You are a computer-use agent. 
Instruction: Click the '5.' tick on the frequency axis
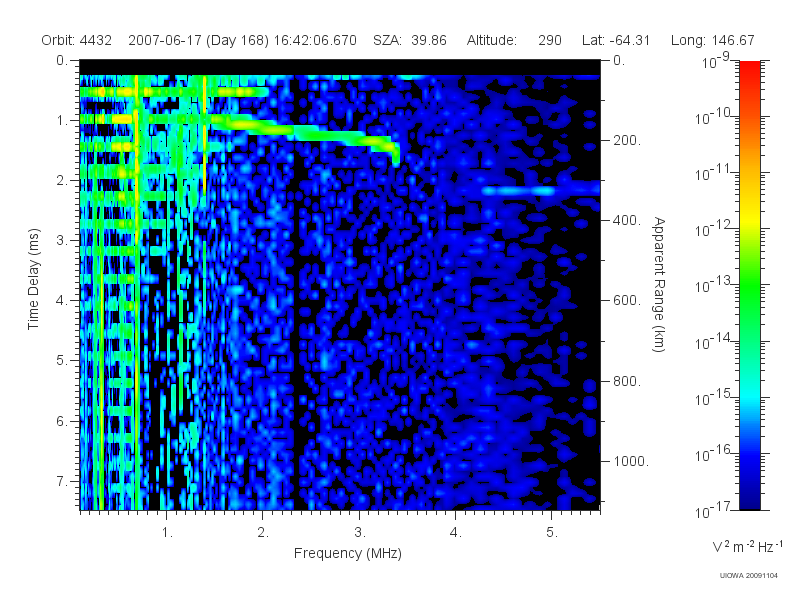552,533
